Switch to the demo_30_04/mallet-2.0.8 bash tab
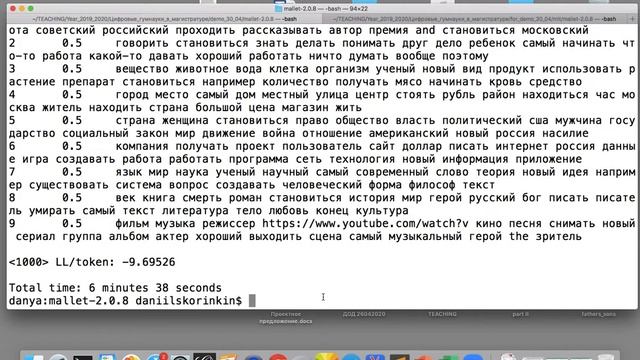The width and height of the screenshot is (640, 360). pyautogui.click(x=164, y=19)
